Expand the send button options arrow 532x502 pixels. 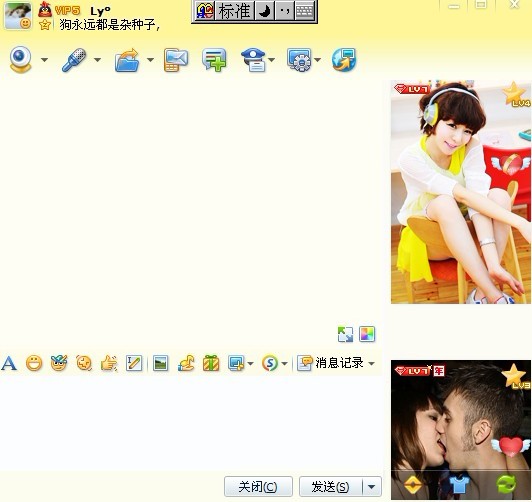[x=372, y=487]
